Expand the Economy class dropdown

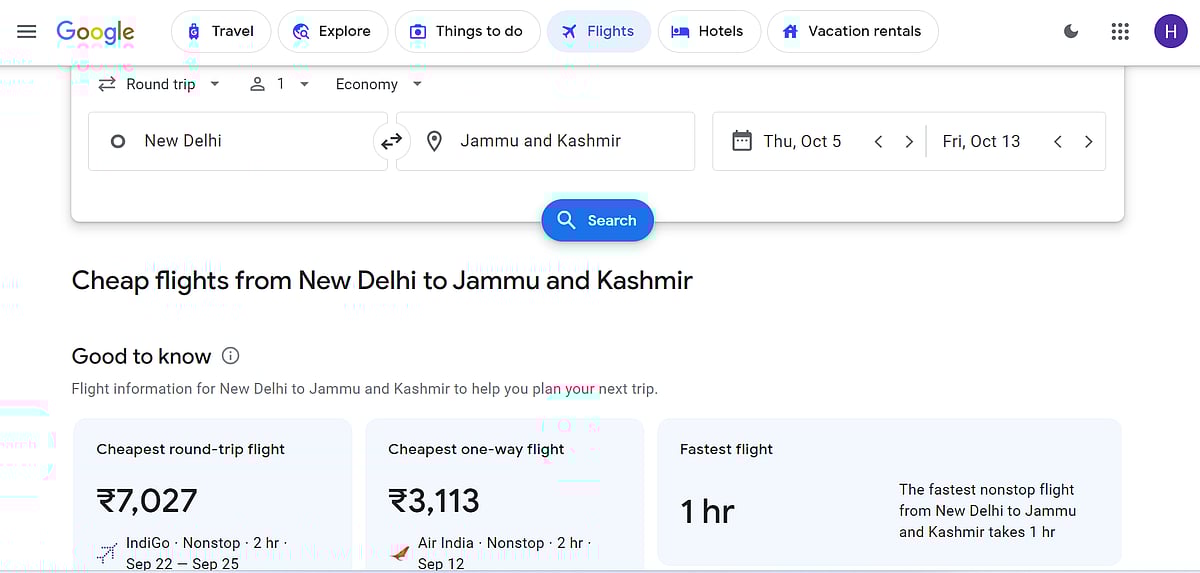point(379,84)
